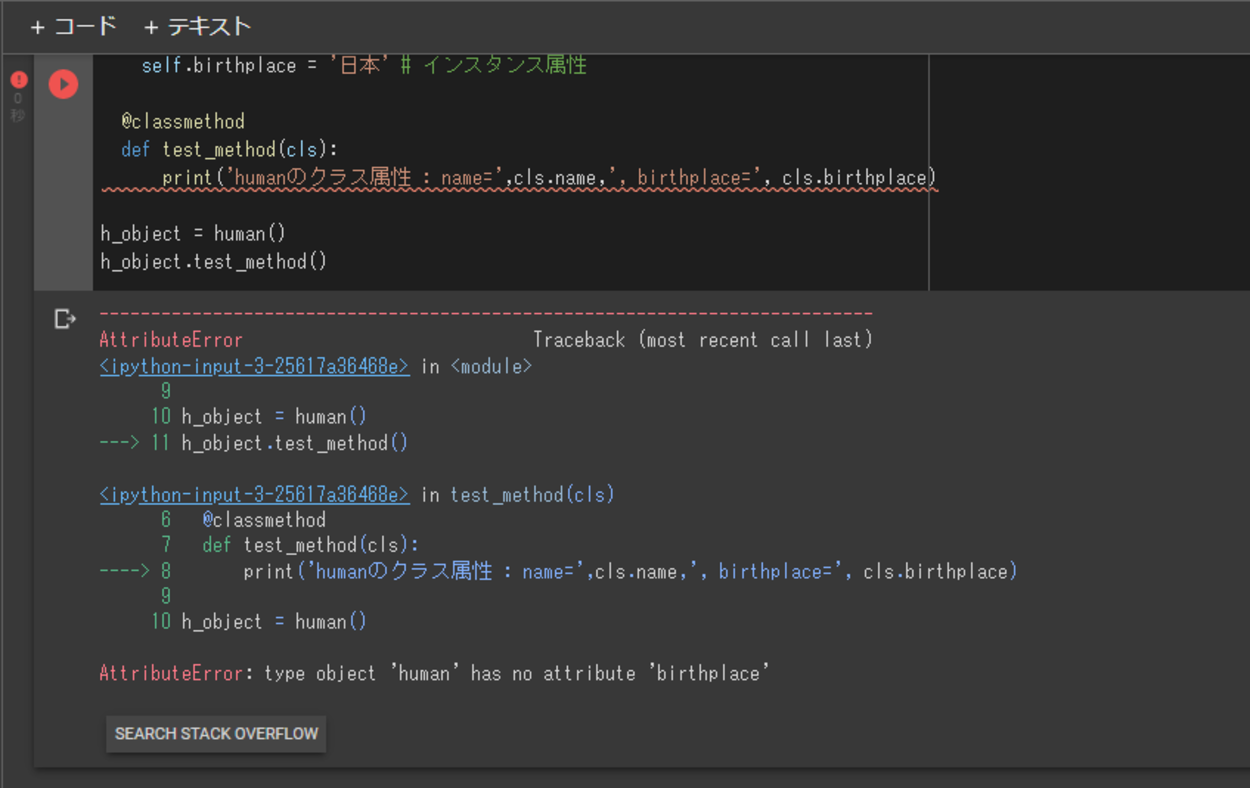Click the output toggle arrow icon
1250x788 pixels.
coord(65,319)
